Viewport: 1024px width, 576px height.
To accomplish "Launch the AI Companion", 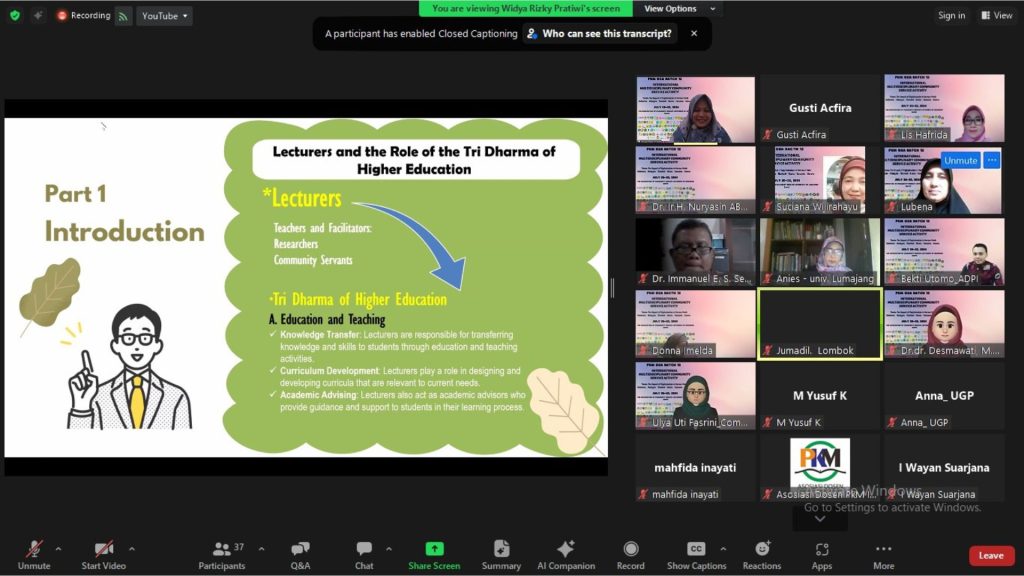I will pos(565,549).
